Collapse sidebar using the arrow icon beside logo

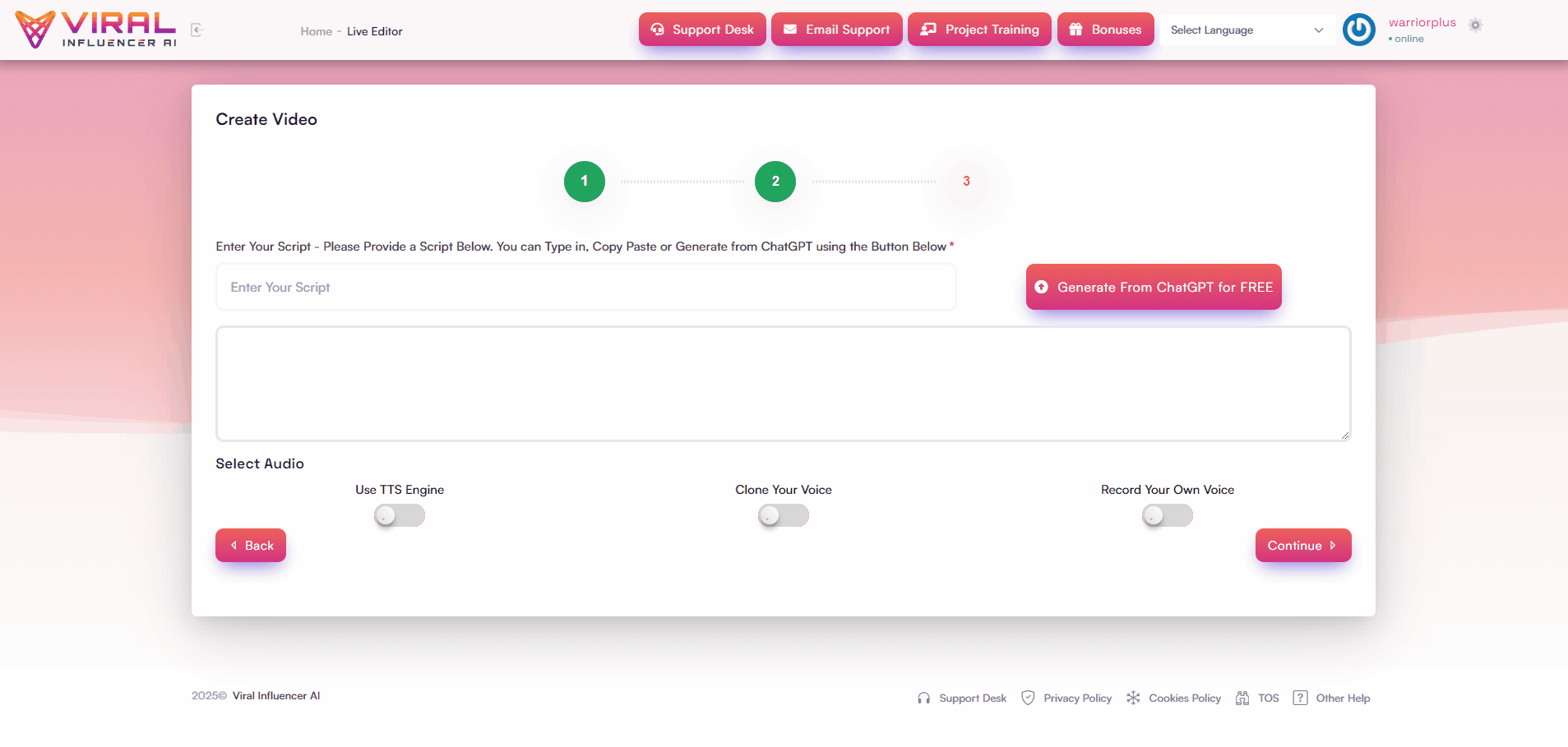[197, 30]
